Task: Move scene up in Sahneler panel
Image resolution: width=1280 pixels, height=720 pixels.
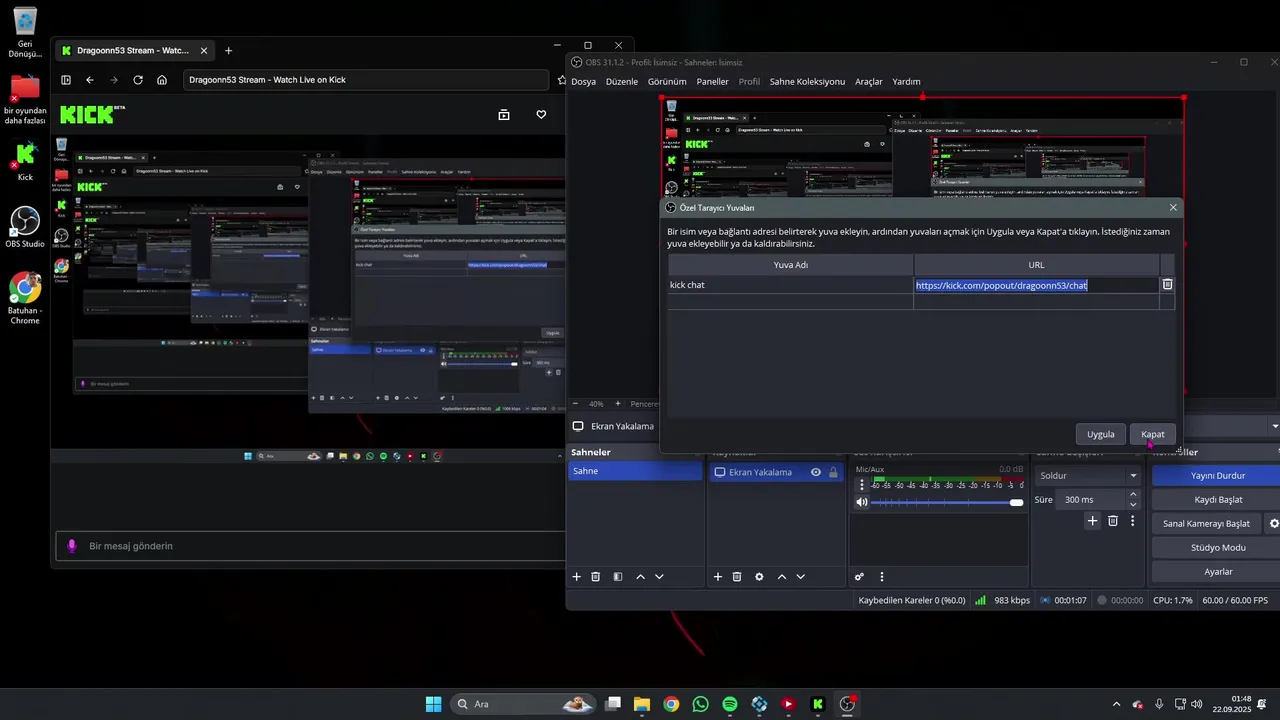Action: click(x=640, y=577)
